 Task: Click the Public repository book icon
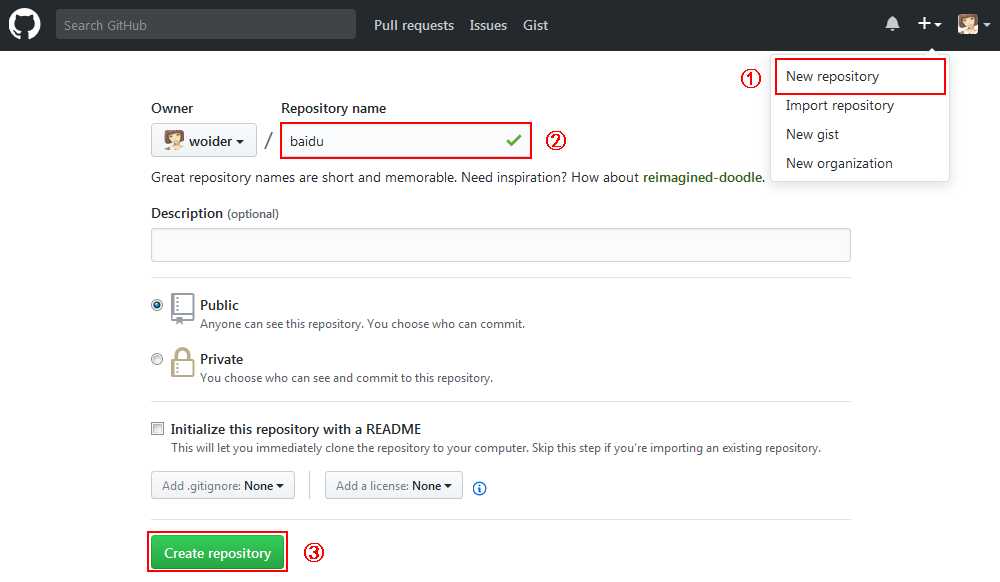(x=182, y=309)
